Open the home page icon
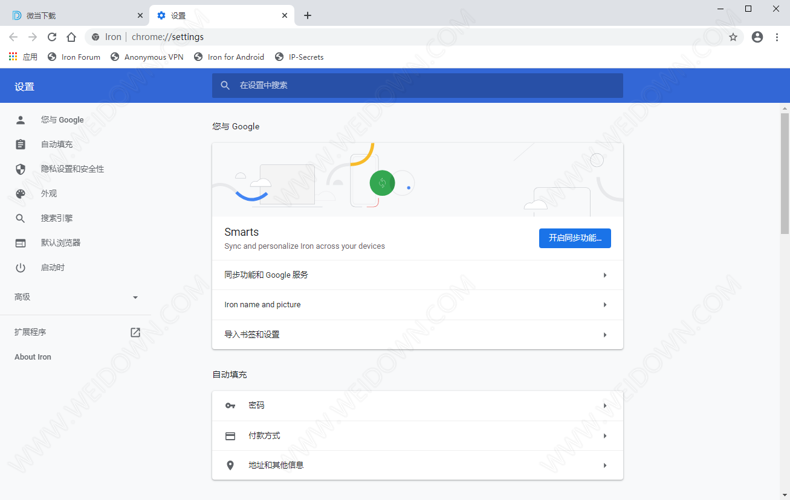Viewport: 790px width, 500px height. (71, 37)
